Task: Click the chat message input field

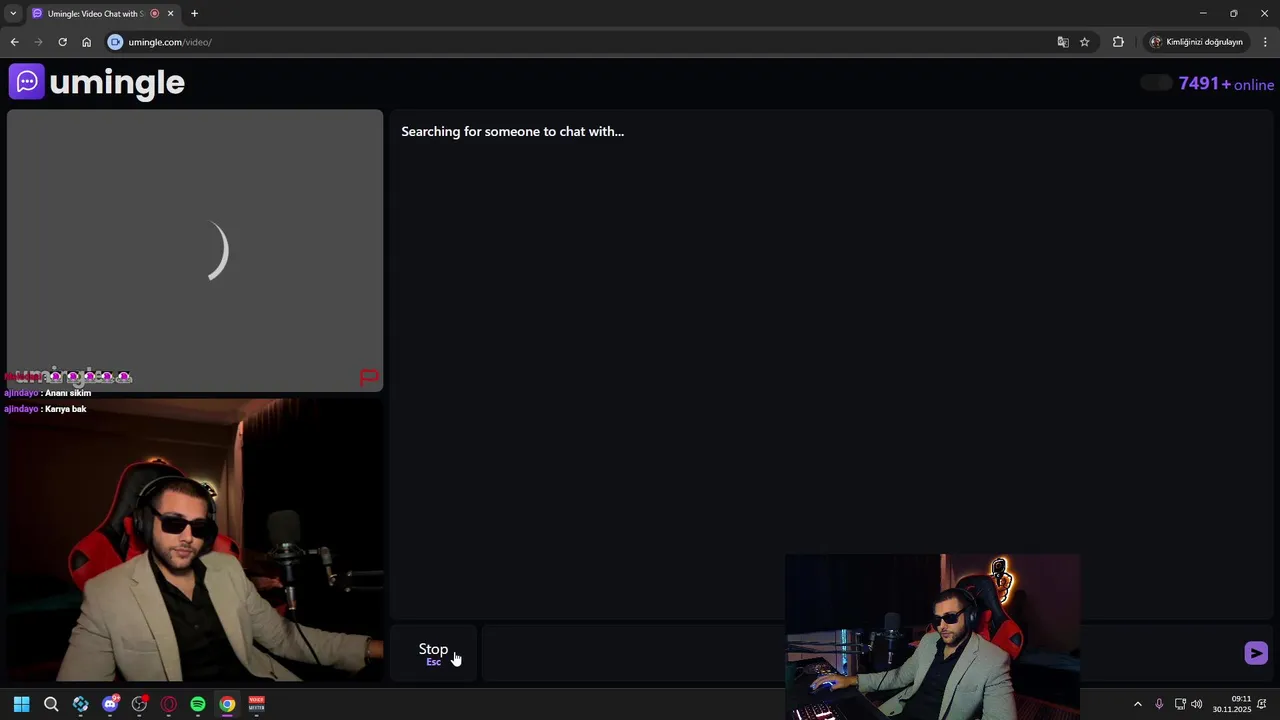Action: pyautogui.click(x=860, y=653)
